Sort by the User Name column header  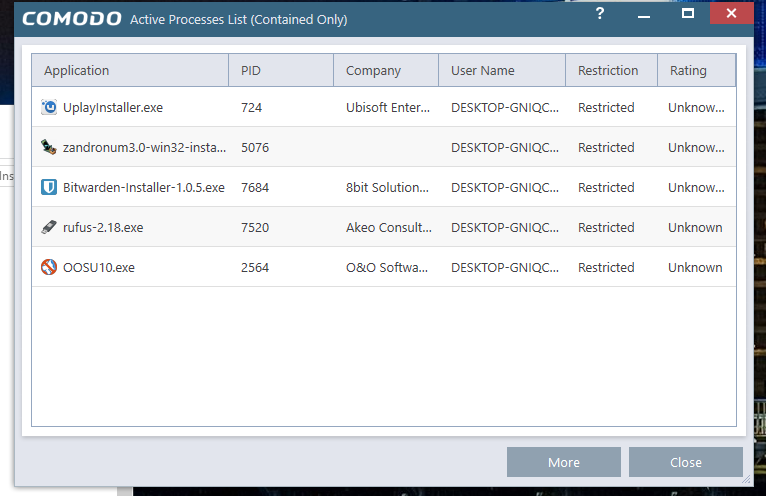coord(502,70)
